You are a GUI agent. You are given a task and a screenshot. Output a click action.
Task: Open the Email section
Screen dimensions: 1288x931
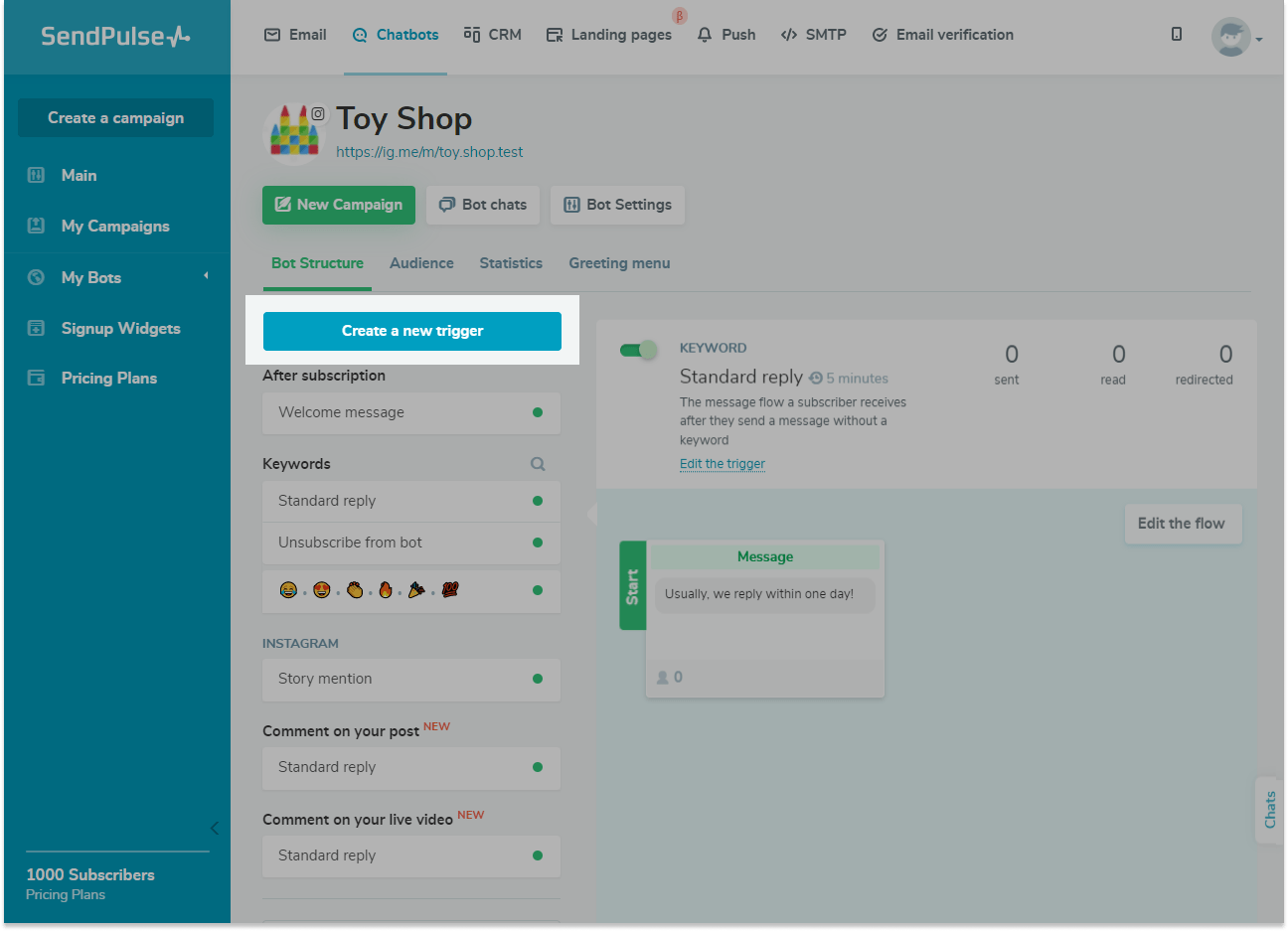click(295, 35)
